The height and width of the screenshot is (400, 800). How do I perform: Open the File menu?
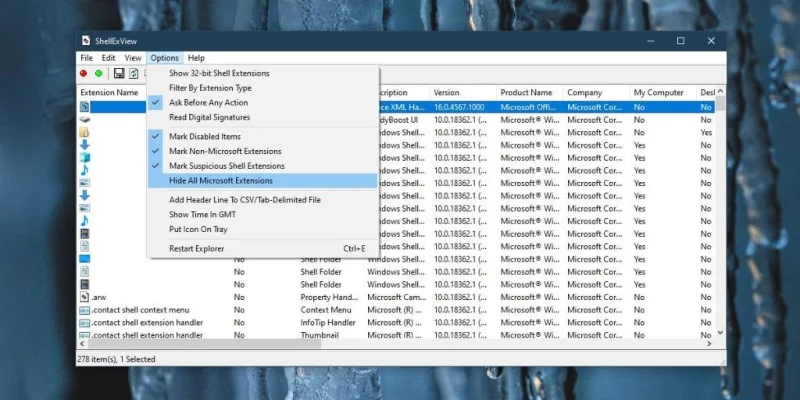coord(87,58)
